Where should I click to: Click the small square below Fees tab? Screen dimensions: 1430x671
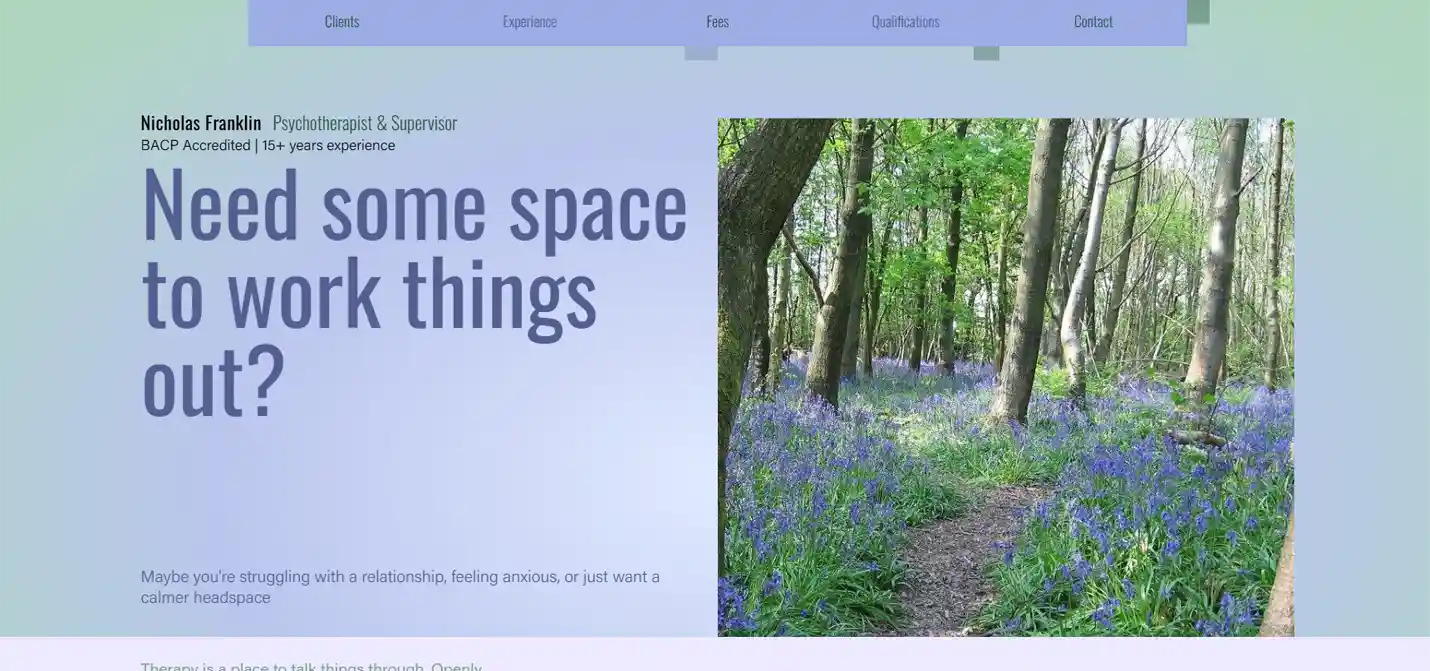(701, 53)
